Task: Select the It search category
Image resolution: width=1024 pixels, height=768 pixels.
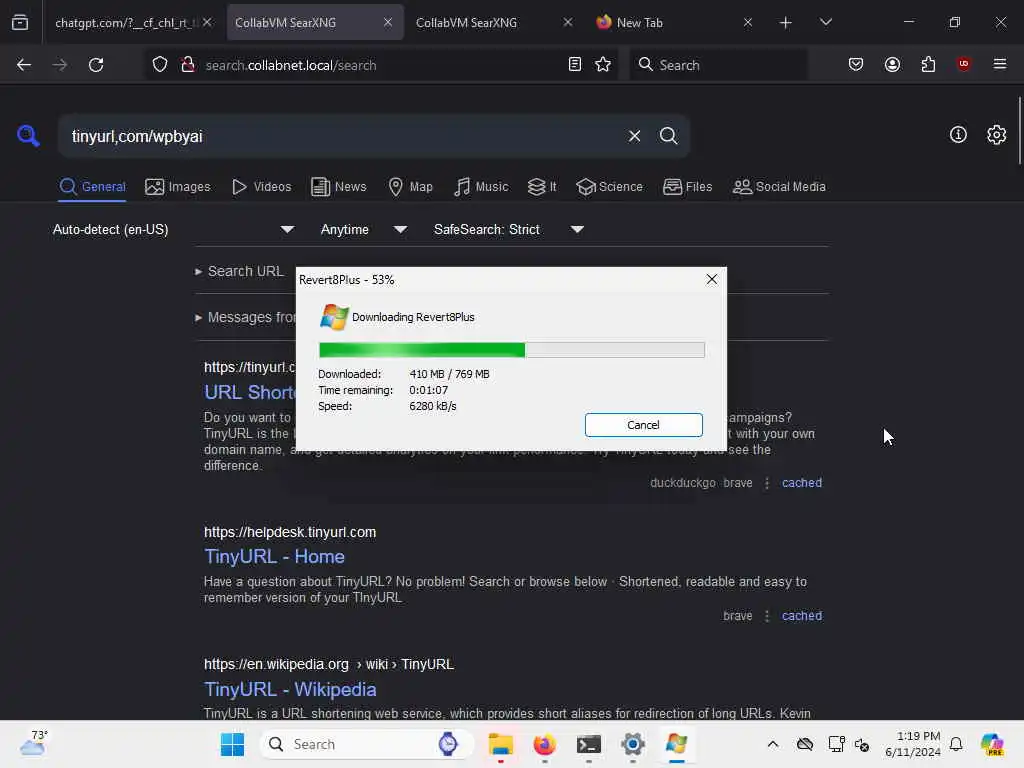Action: pos(542,187)
